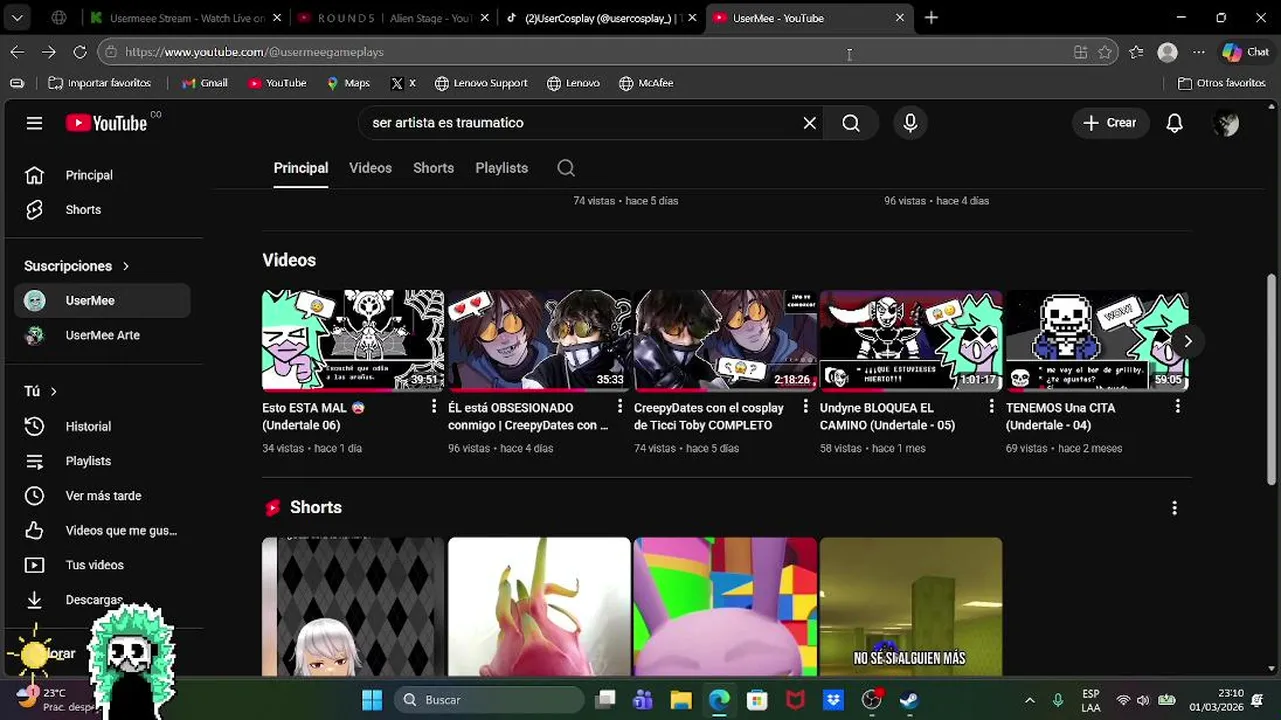Open options for TENEMOS Una CITA video
Image resolution: width=1281 pixels, height=720 pixels.
[1178, 407]
